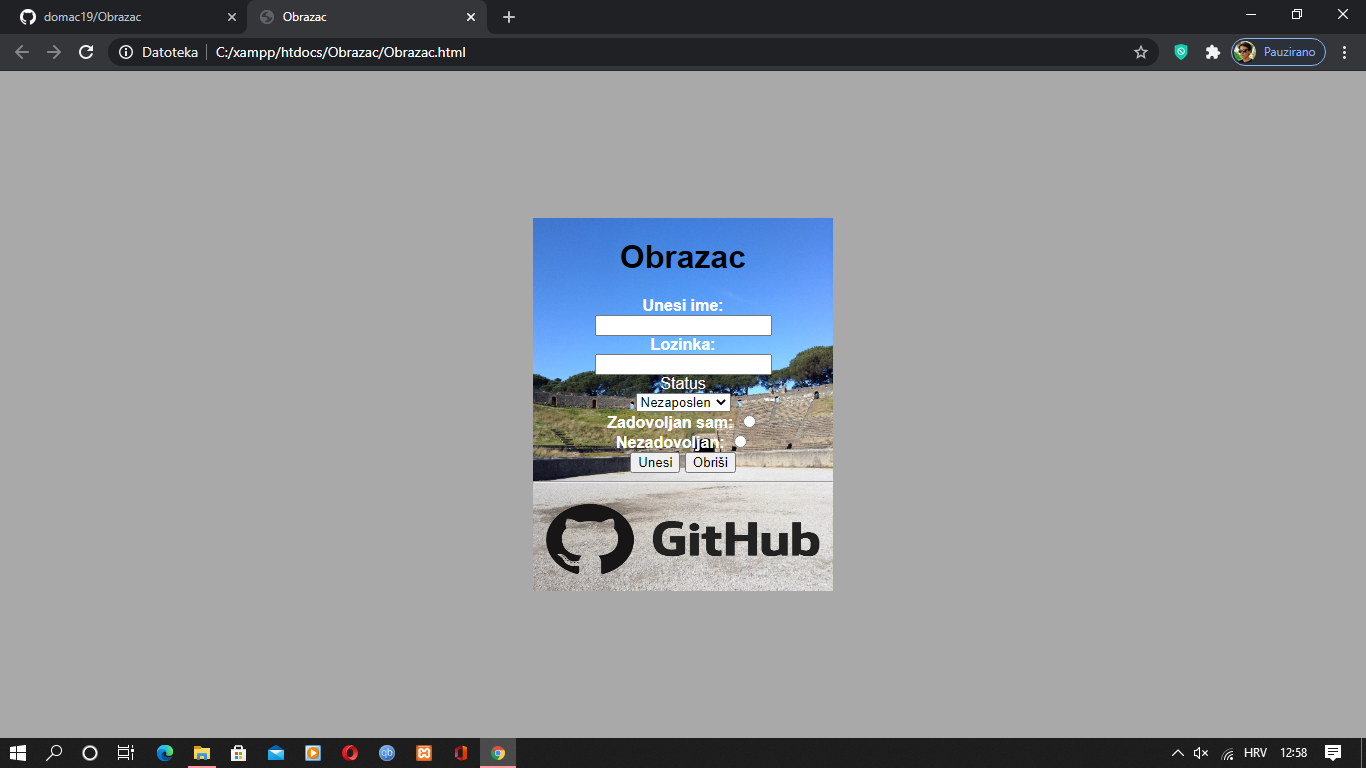1366x768 pixels.
Task: Open the notification action center
Action: tap(1332, 753)
